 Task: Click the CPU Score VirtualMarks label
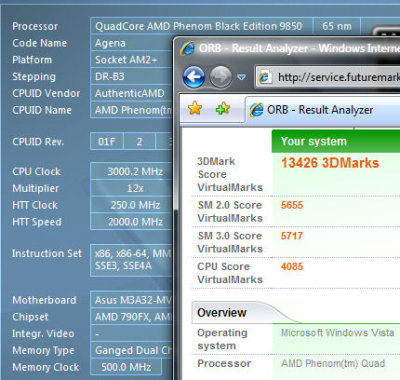click(x=230, y=273)
